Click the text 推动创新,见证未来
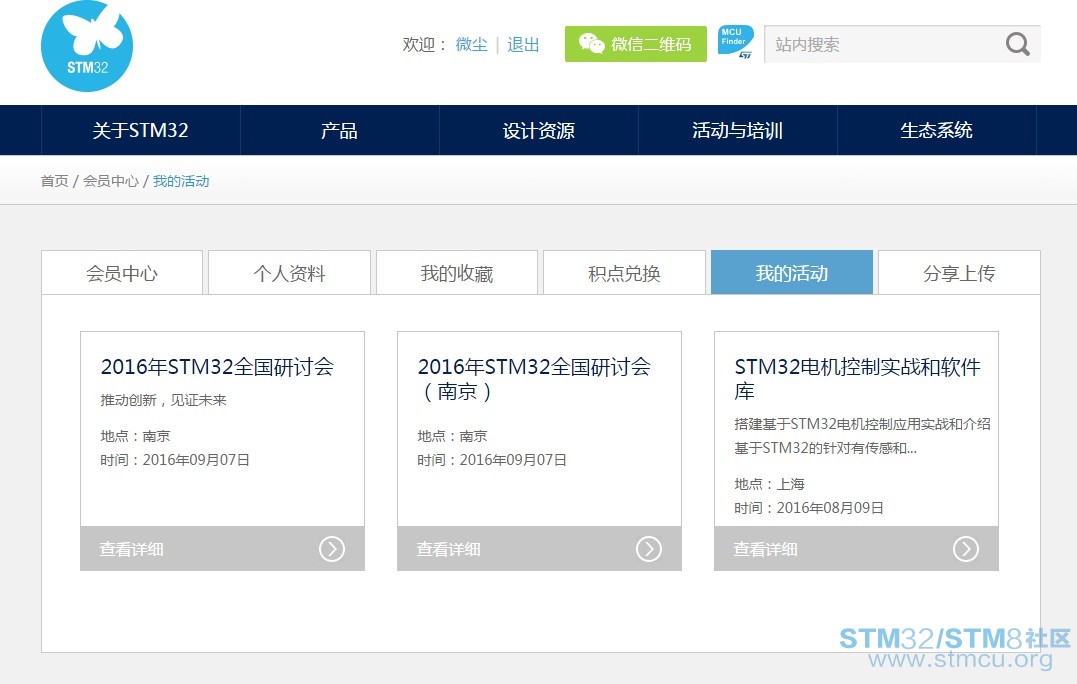Image resolution: width=1077 pixels, height=684 pixels. (x=163, y=400)
